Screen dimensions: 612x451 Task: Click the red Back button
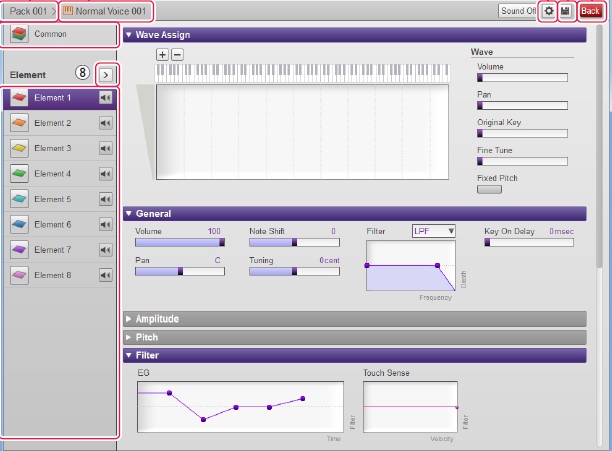coord(591,11)
